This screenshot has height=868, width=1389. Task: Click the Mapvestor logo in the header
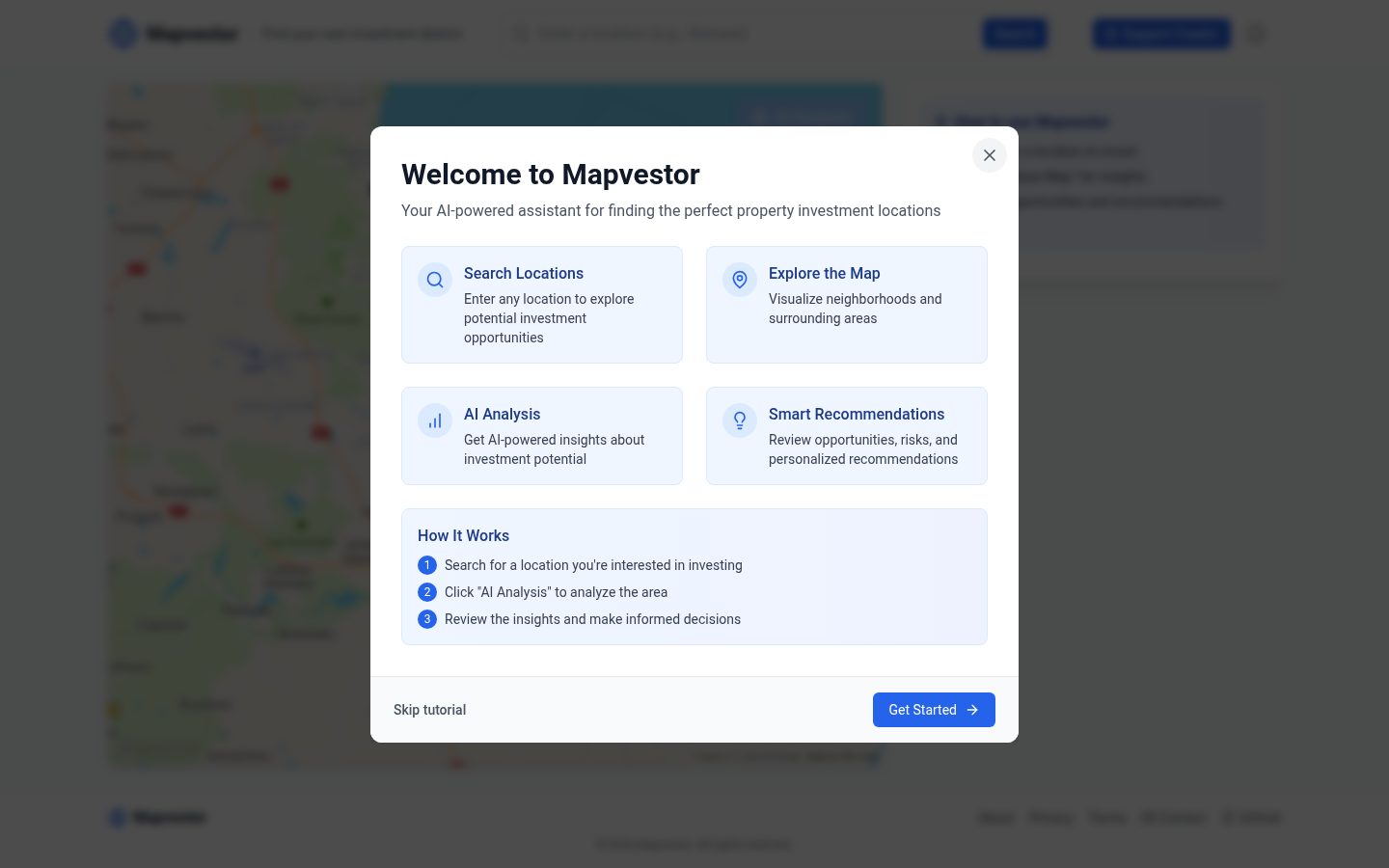pos(174,34)
